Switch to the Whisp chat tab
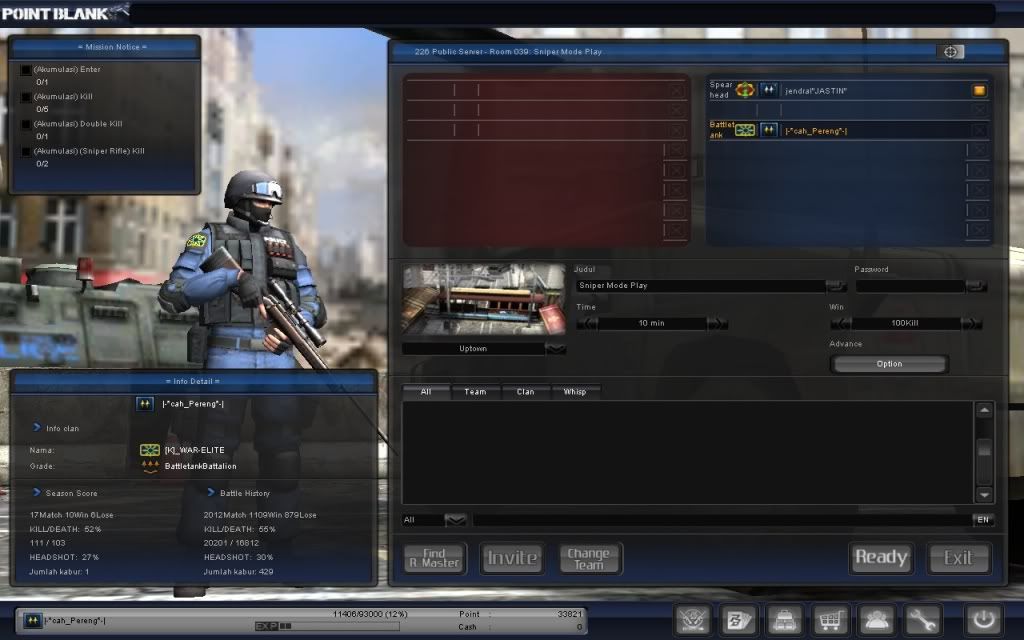This screenshot has width=1024, height=640. [x=575, y=392]
